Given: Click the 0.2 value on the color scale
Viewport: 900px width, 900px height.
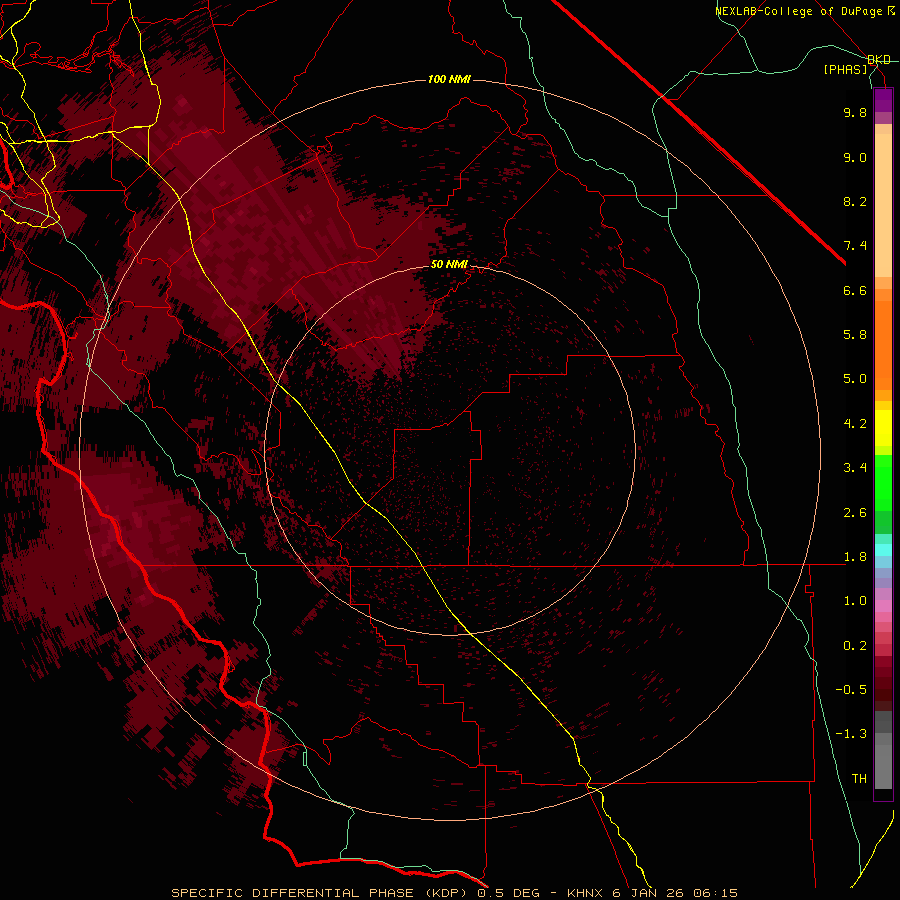Looking at the screenshot, I should coord(855,646).
